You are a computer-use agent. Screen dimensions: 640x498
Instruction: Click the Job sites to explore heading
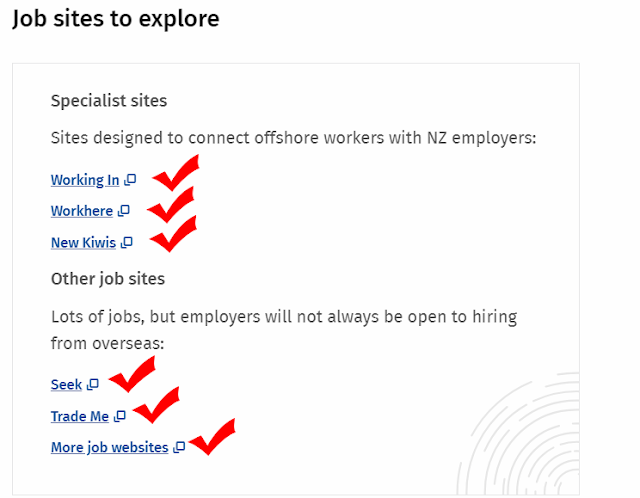(116, 19)
